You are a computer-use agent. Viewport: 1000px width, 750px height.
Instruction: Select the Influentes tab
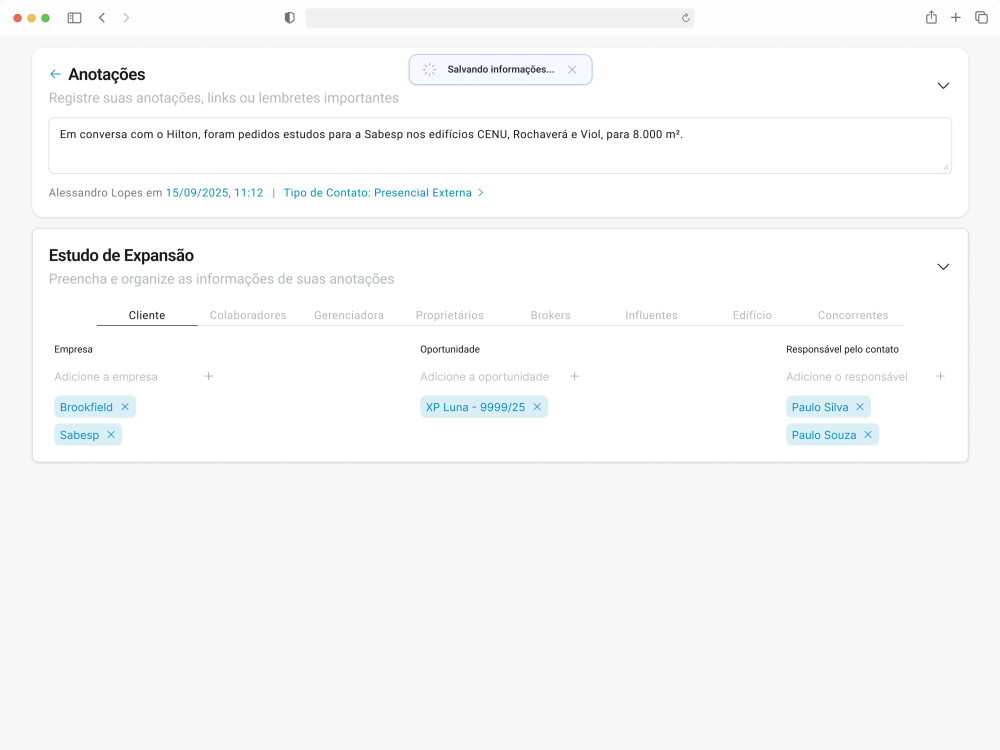(651, 315)
